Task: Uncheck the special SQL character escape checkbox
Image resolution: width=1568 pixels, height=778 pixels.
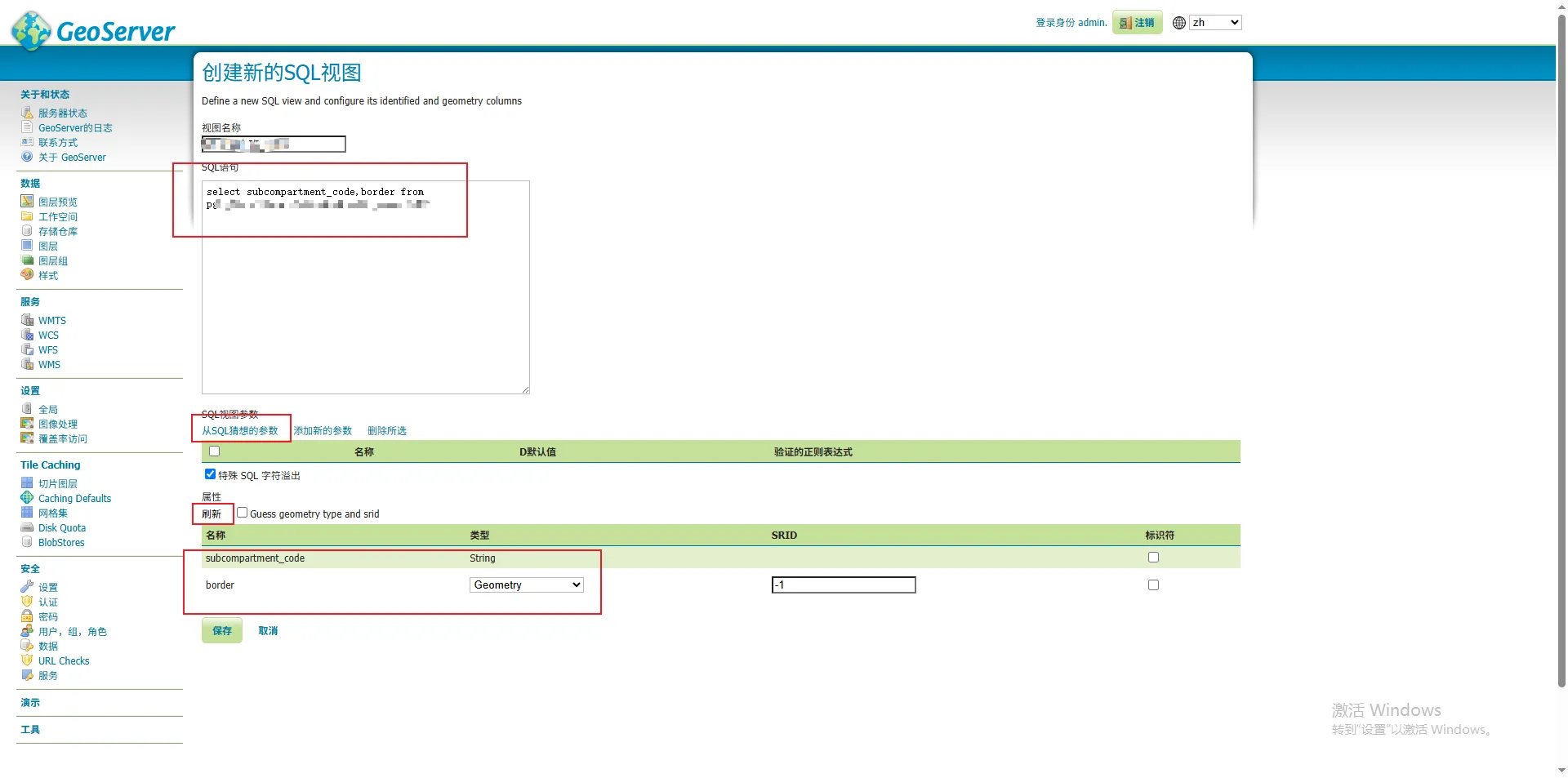Action: click(x=210, y=474)
